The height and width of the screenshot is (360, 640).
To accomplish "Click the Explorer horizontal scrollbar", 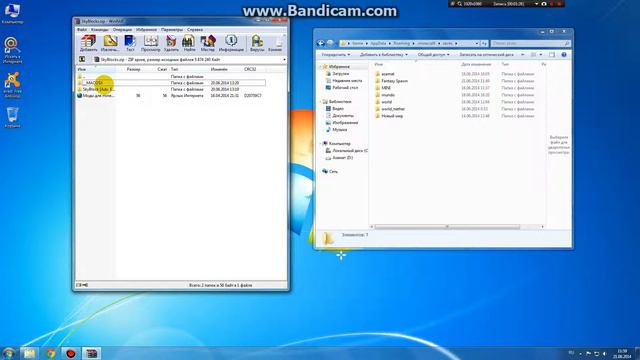I will 447,227.
